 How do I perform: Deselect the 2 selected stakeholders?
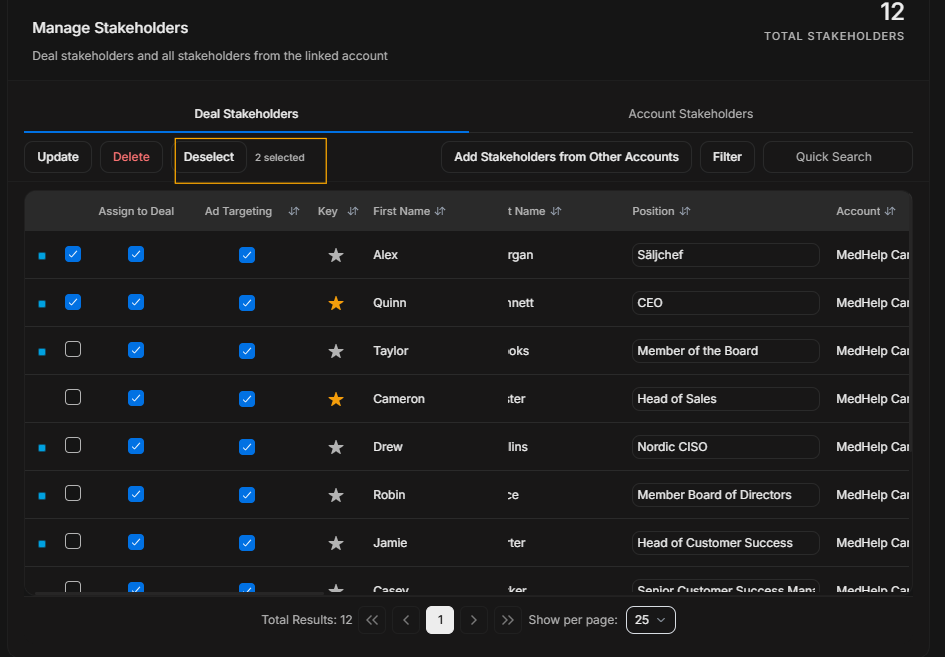point(209,157)
